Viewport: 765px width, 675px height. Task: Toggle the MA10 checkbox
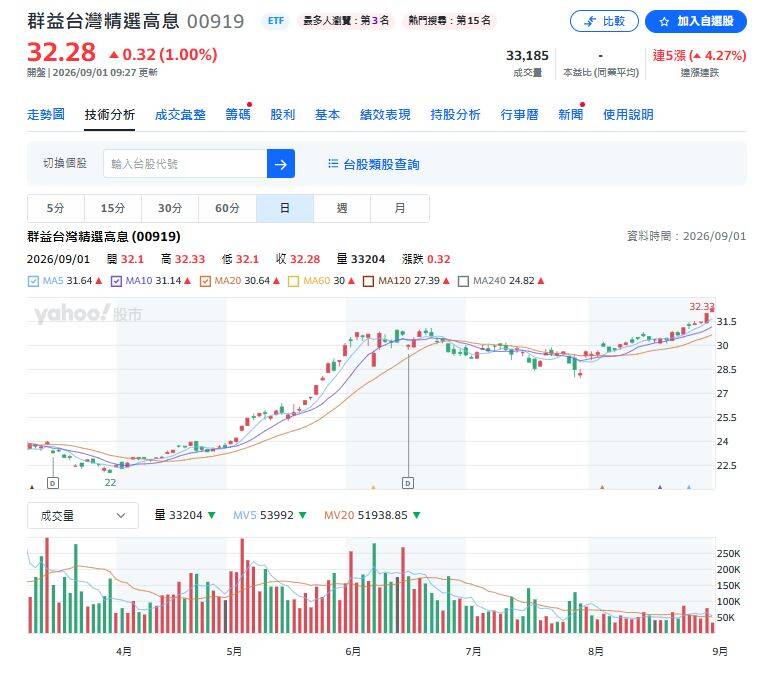pyautogui.click(x=116, y=281)
